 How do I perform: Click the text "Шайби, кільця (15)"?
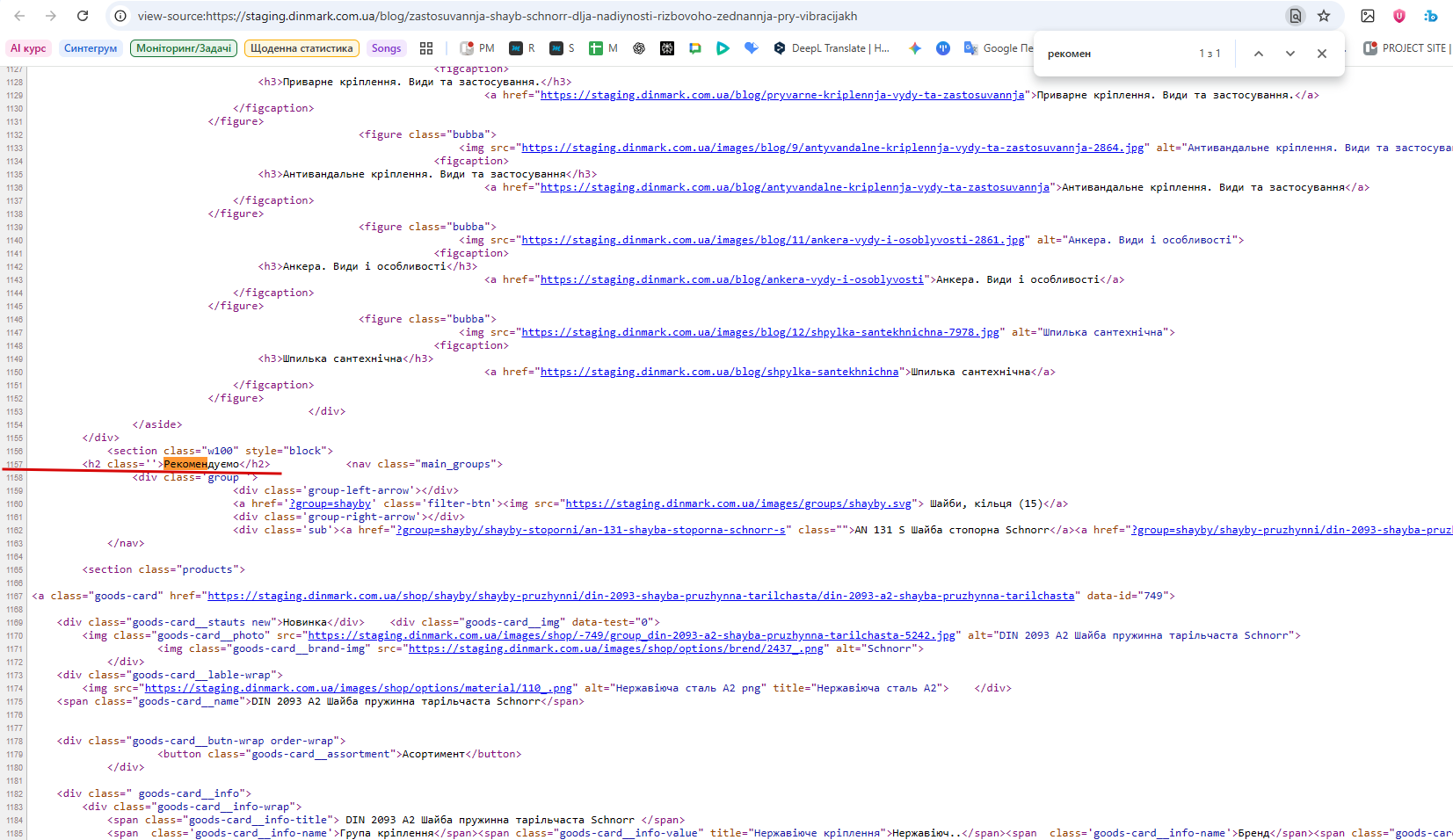[986, 503]
